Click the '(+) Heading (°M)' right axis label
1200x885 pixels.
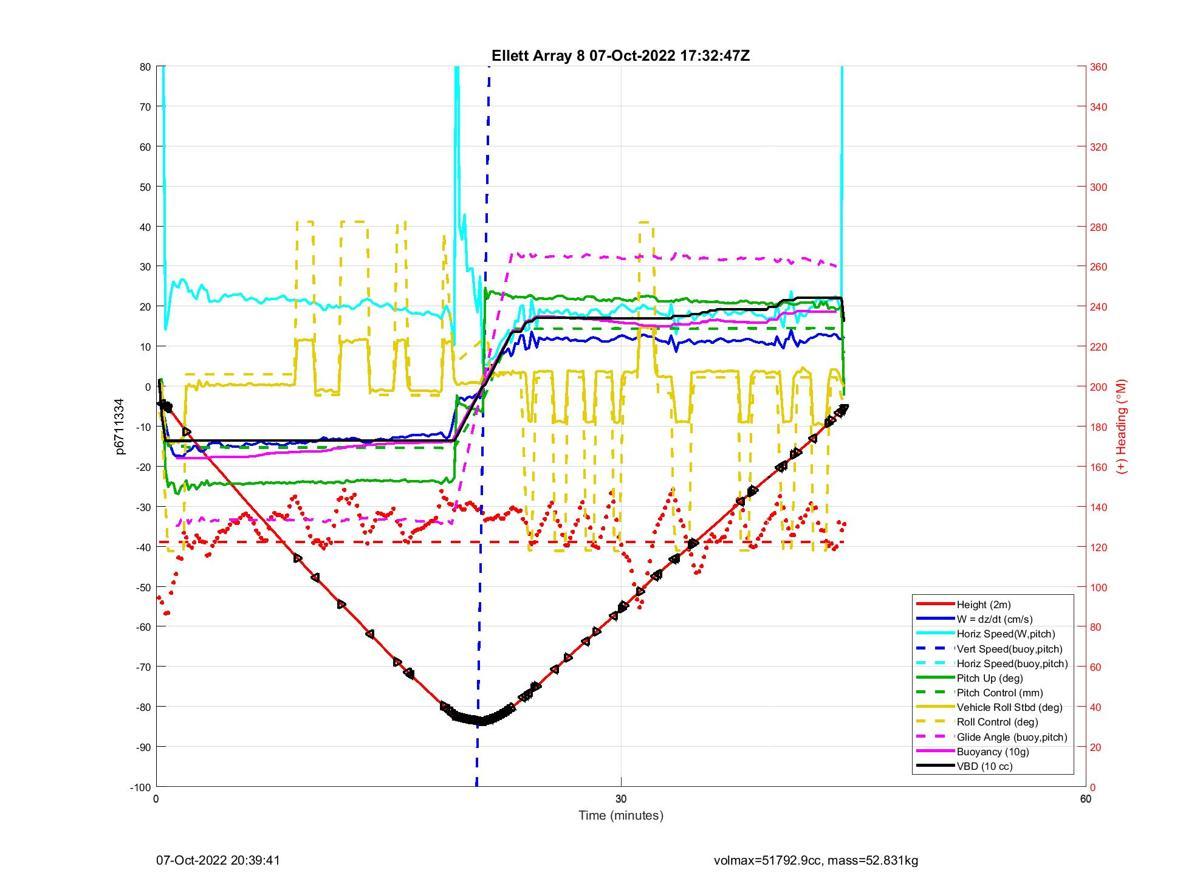point(1122,426)
